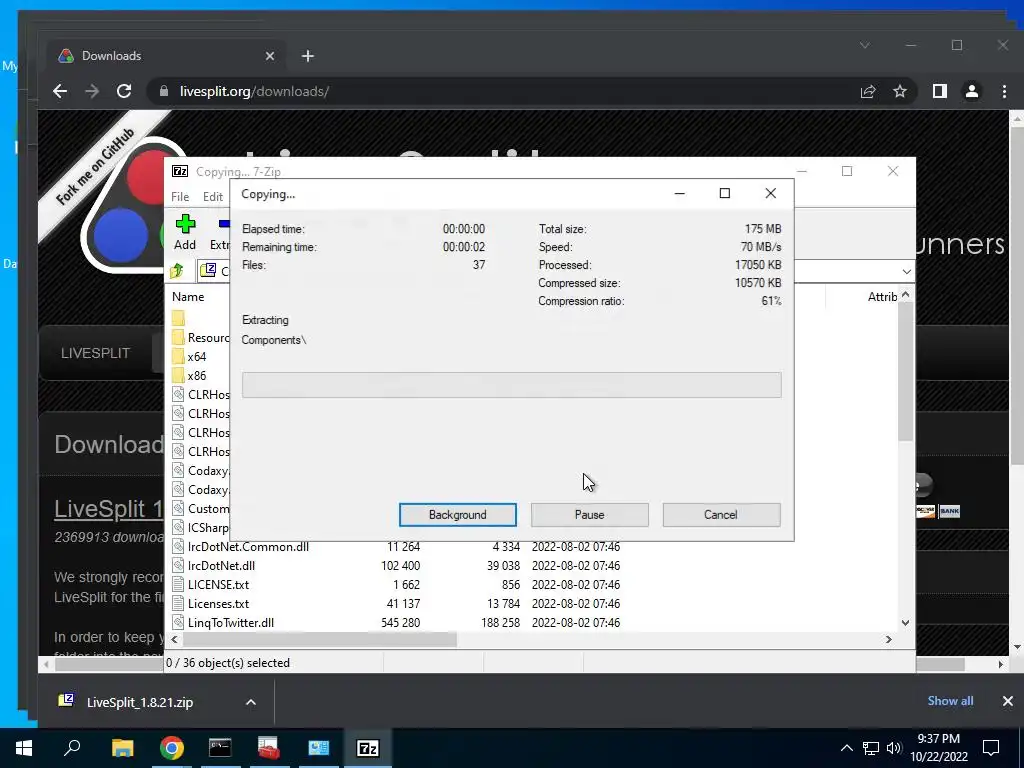Select LinqToTwitter.dll in the file list
The height and width of the screenshot is (768, 1024).
pos(231,622)
